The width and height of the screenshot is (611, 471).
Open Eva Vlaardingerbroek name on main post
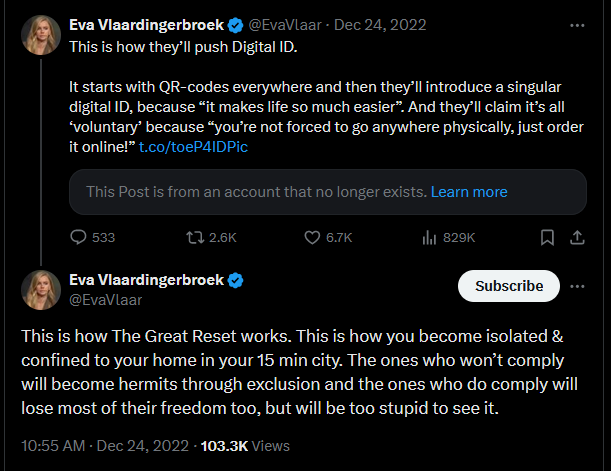click(147, 280)
